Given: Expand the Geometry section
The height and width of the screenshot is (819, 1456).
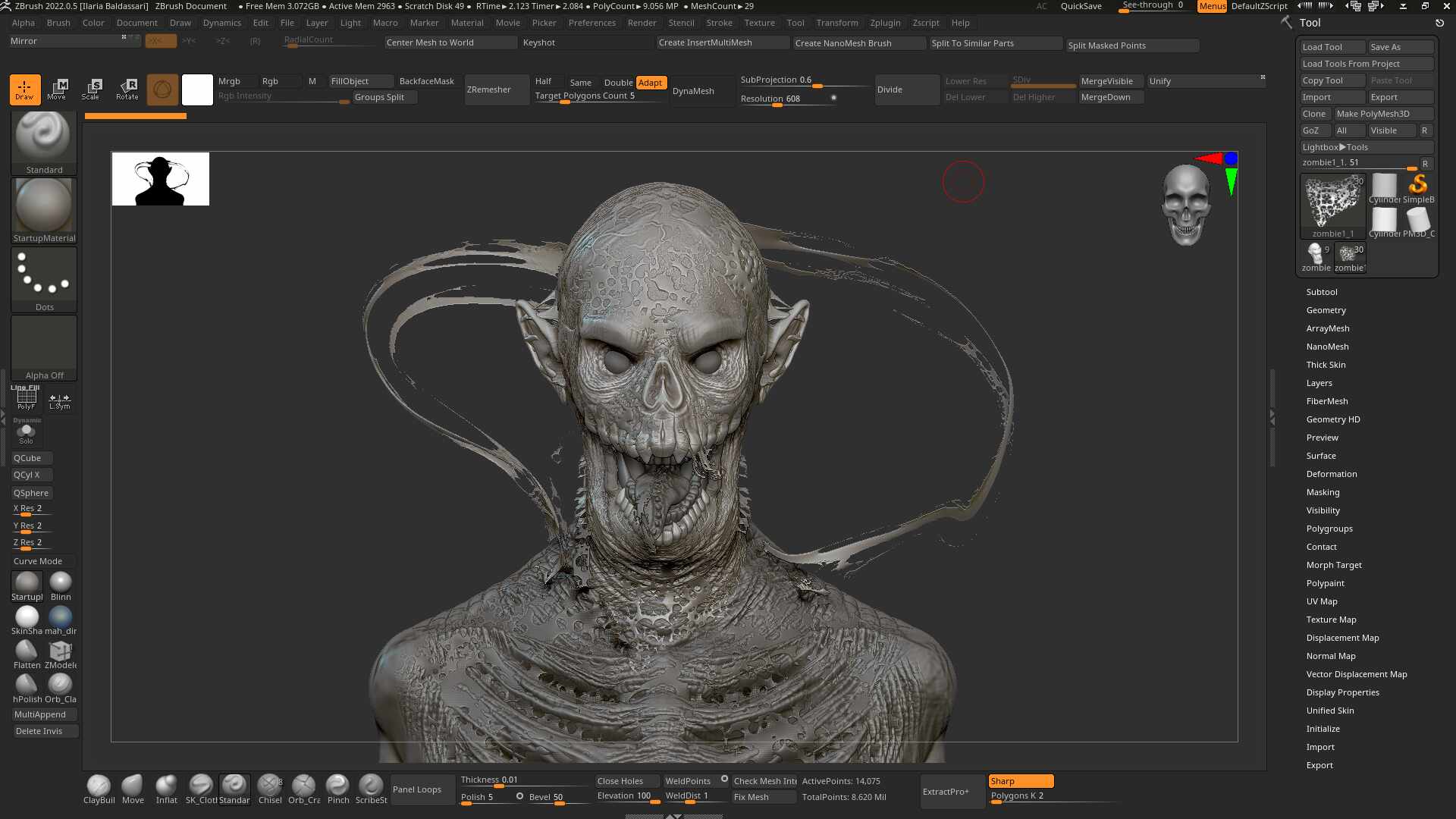Looking at the screenshot, I should click(x=1326, y=310).
